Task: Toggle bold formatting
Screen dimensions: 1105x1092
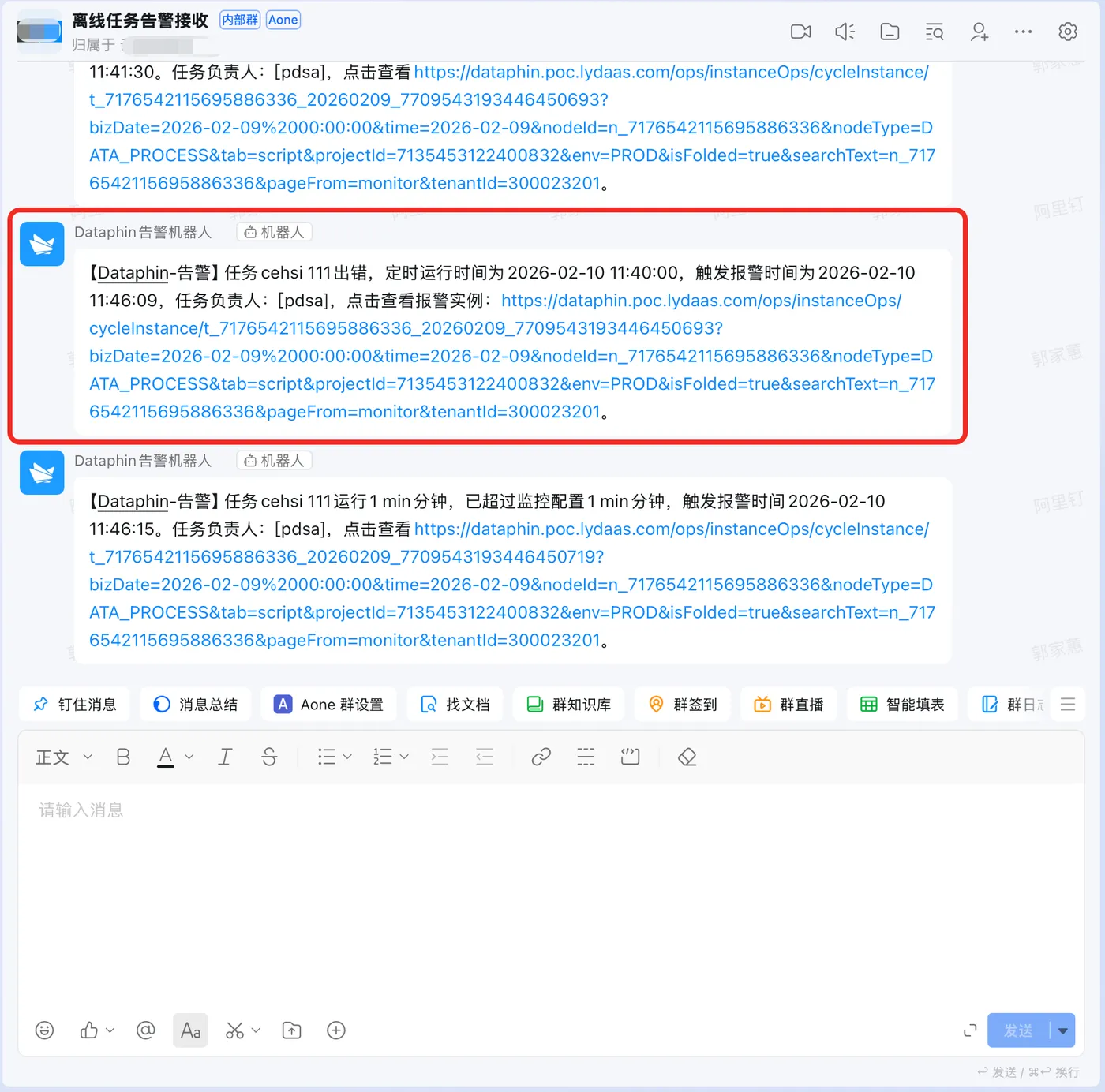Action: (123, 757)
